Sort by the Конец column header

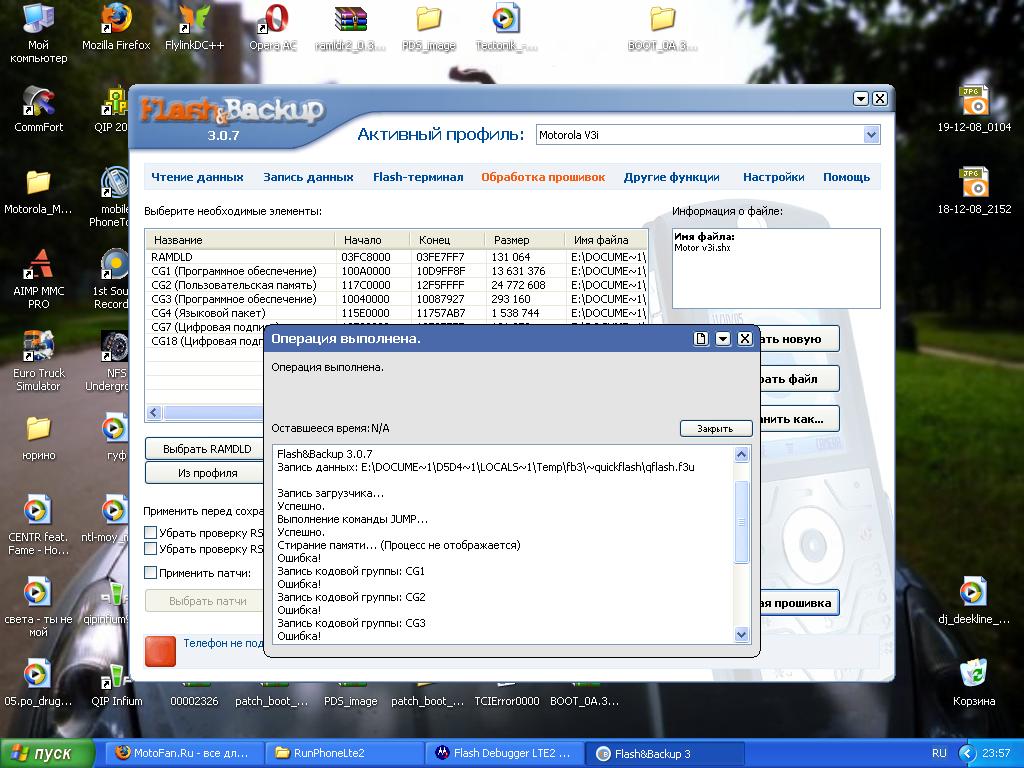pos(447,240)
